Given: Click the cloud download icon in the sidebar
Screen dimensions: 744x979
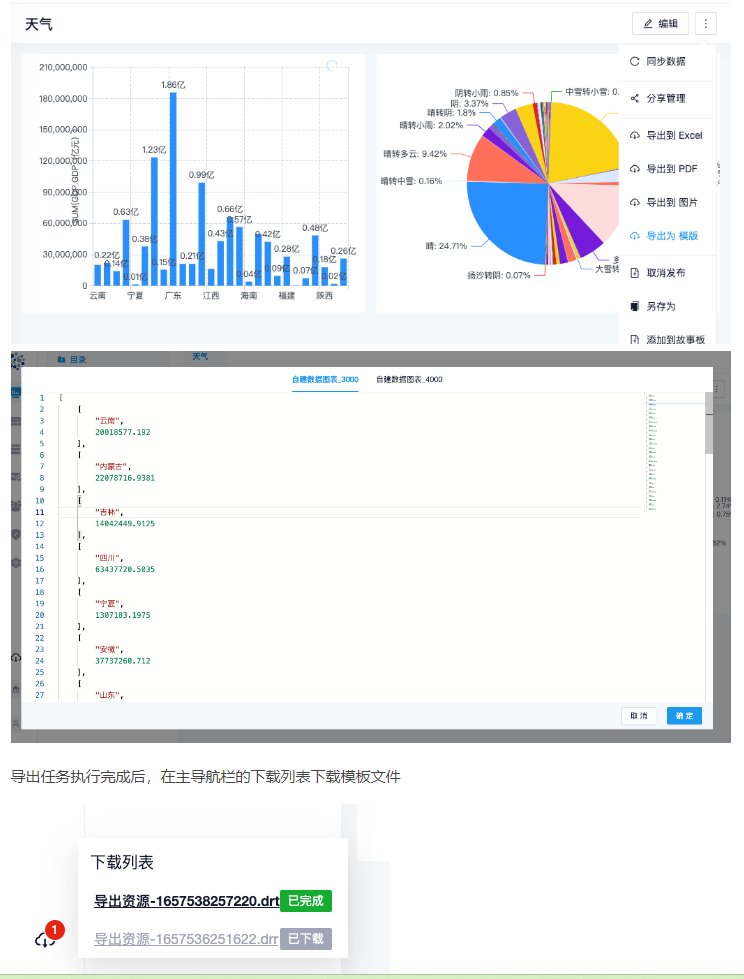Looking at the screenshot, I should click(x=16, y=657).
